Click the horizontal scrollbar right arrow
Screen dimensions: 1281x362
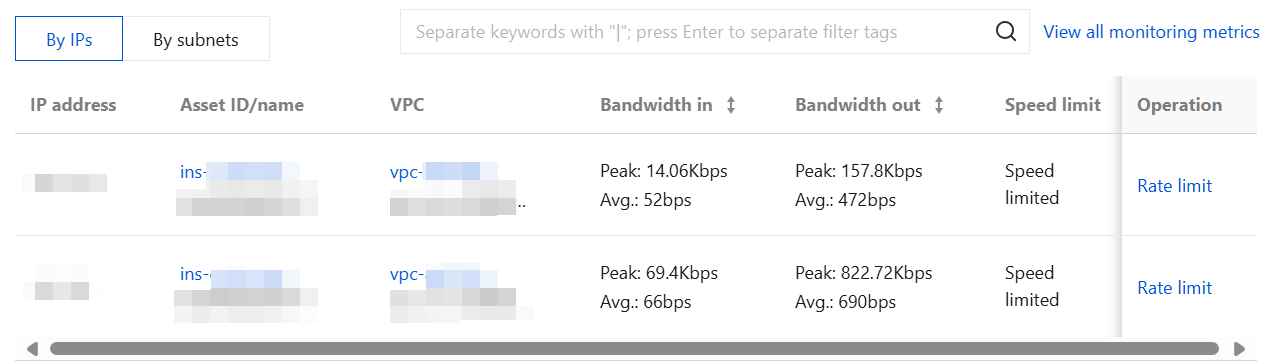[x=1240, y=349]
